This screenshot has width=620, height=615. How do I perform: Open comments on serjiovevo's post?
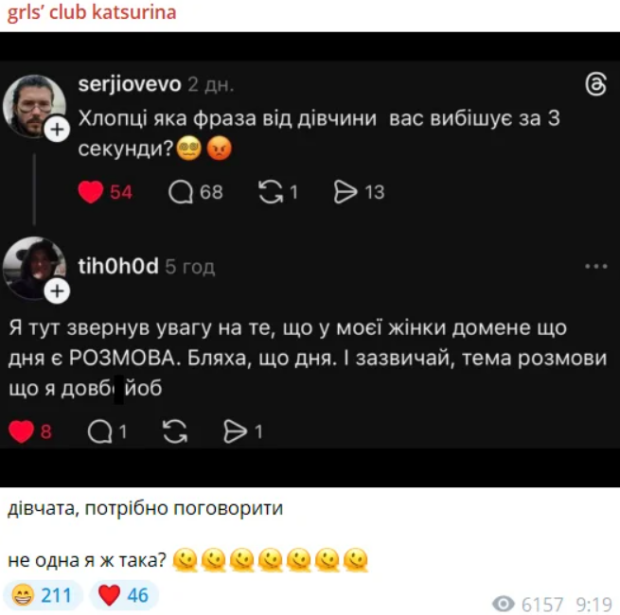pos(181,192)
